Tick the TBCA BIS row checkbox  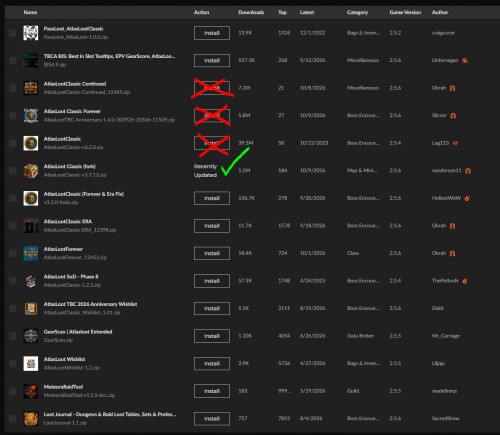pos(13,60)
